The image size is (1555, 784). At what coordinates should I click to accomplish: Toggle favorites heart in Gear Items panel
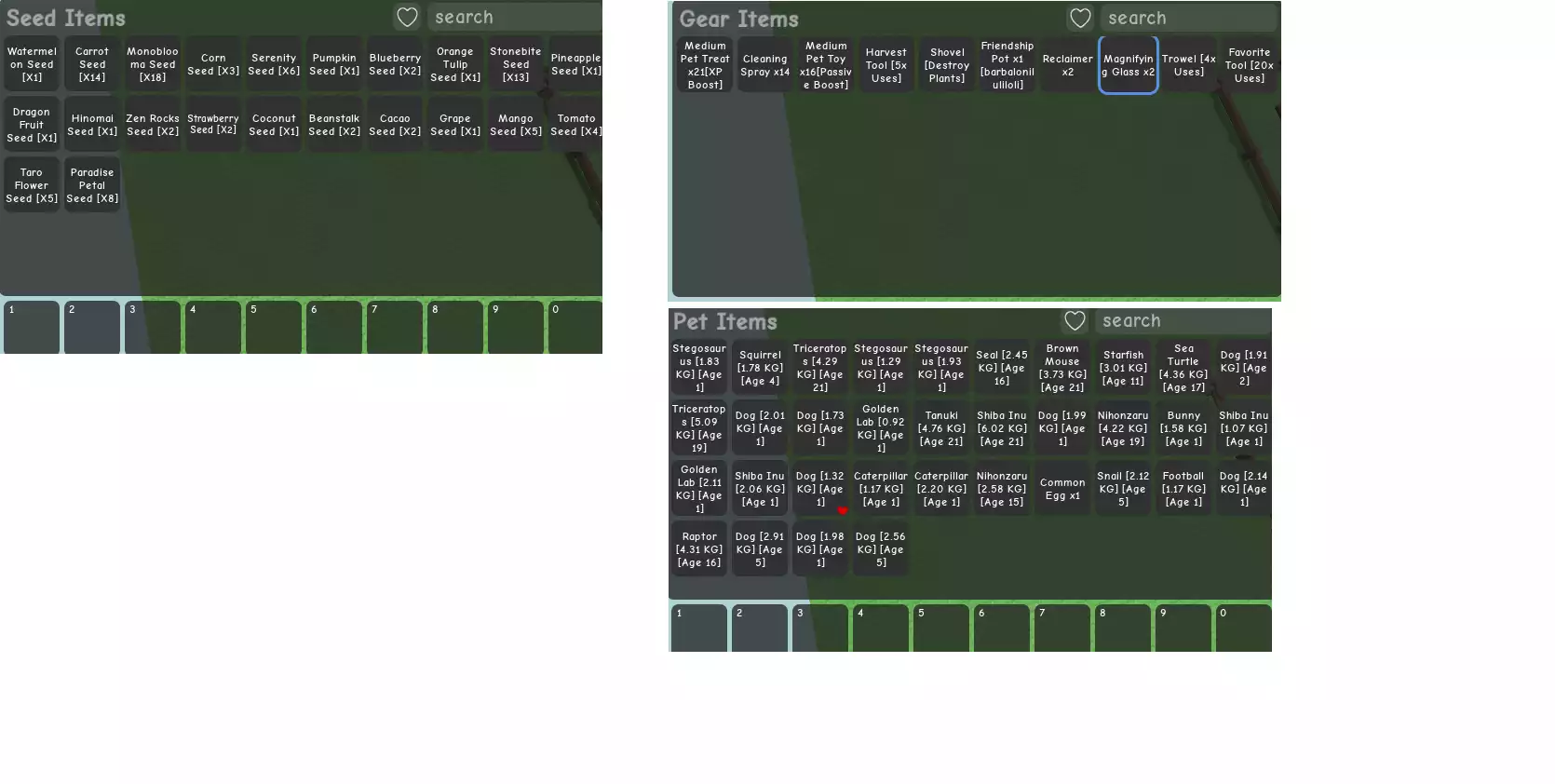(1080, 18)
